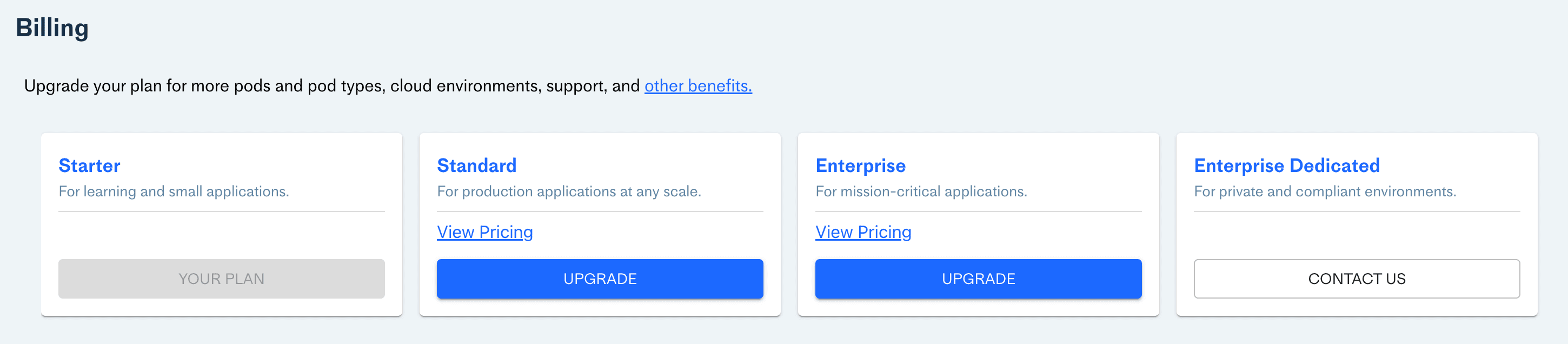The height and width of the screenshot is (344, 1568).
Task: Click View Pricing in the Standard card
Action: (484, 232)
